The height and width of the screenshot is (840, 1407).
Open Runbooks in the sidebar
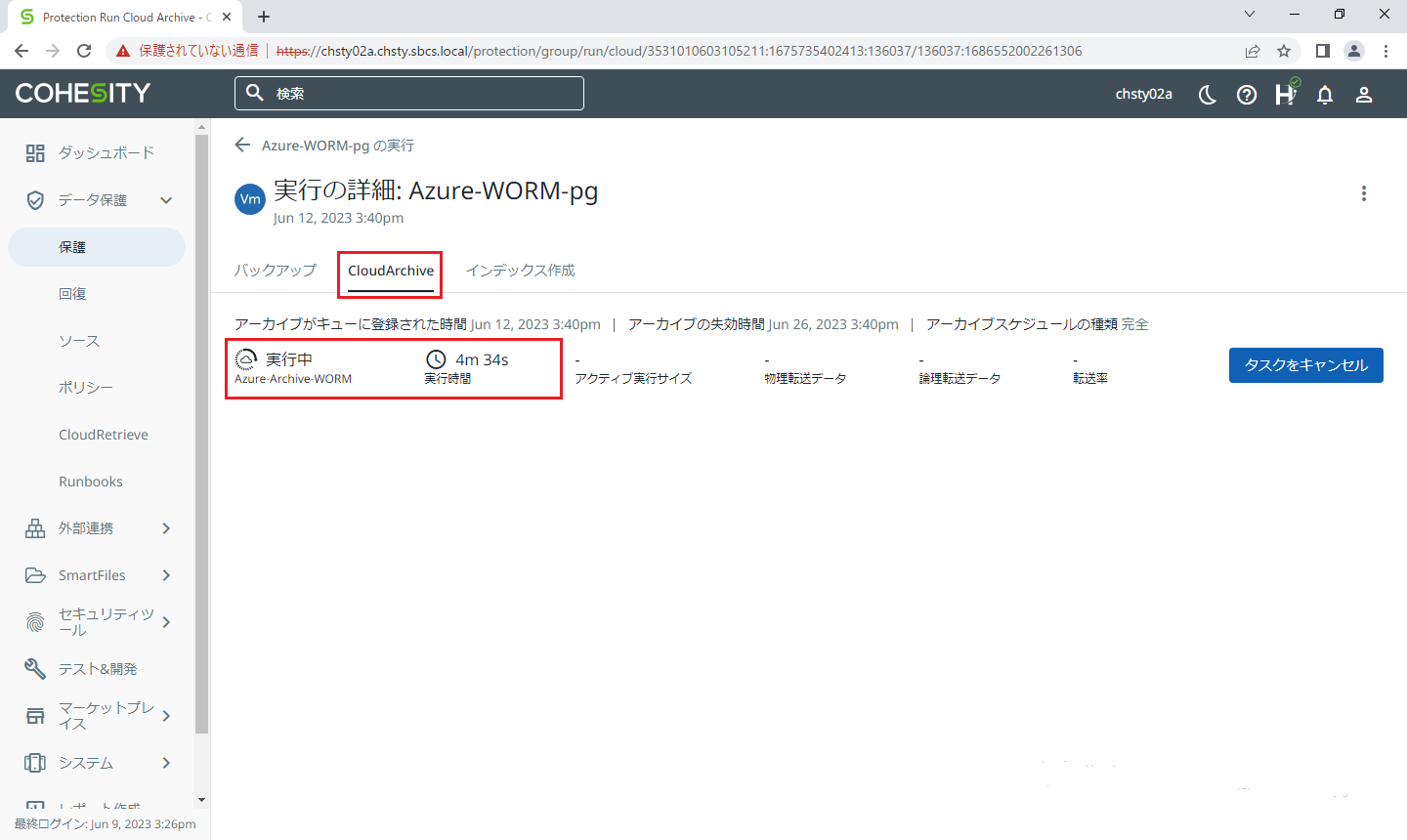(91, 482)
